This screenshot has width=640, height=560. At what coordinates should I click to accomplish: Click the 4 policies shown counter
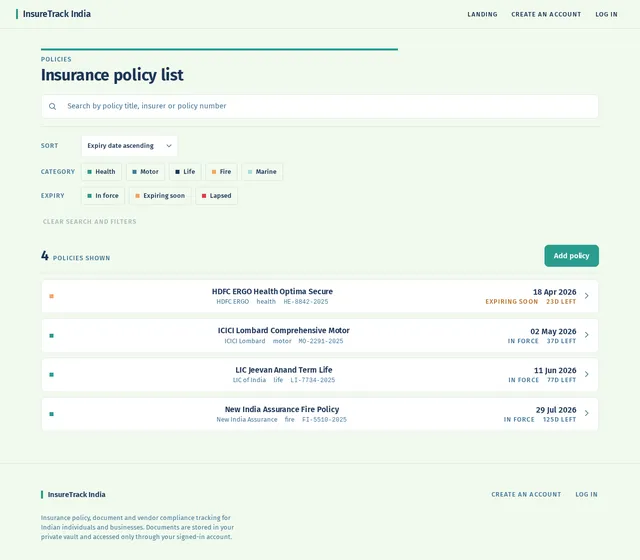(x=76, y=256)
